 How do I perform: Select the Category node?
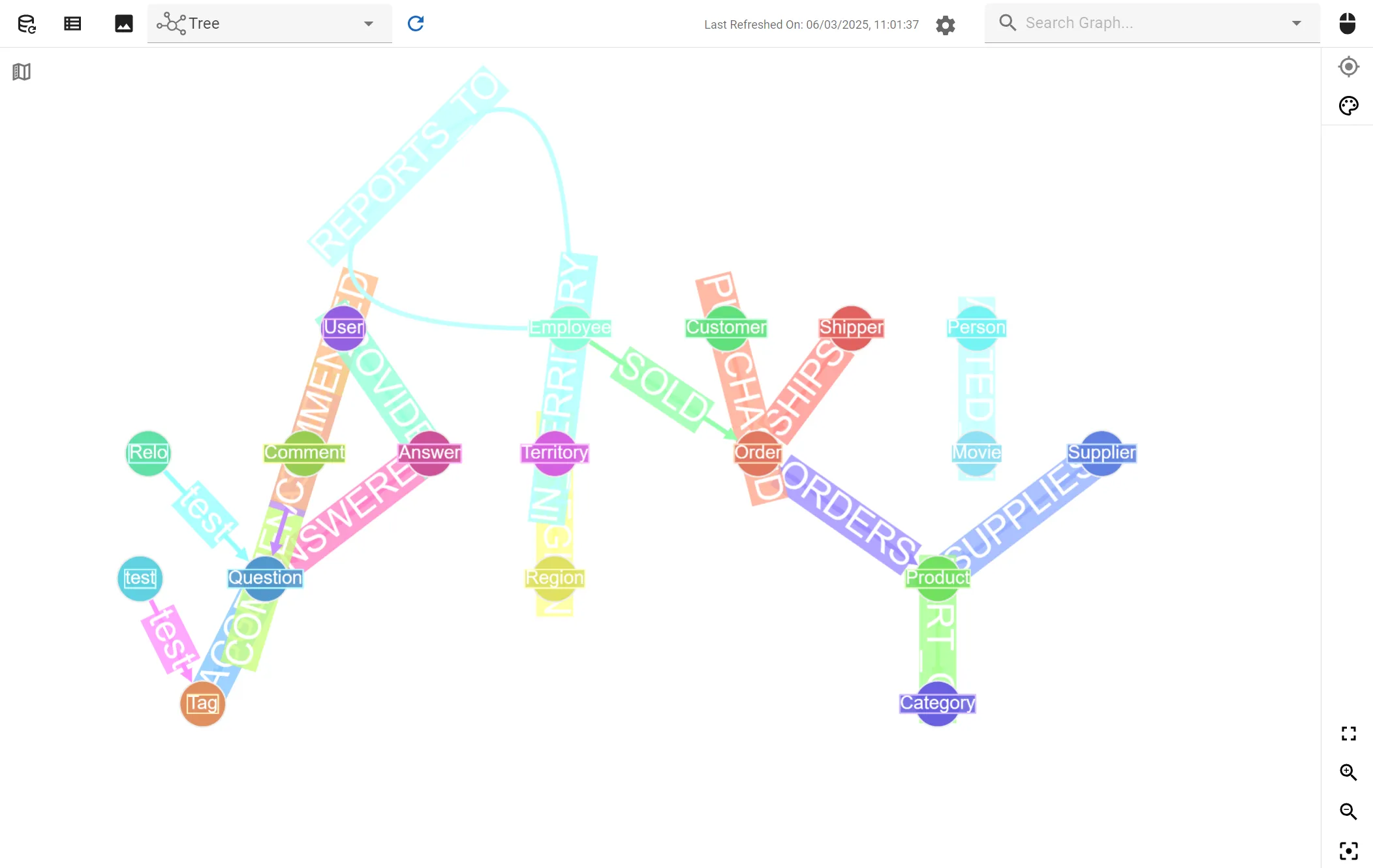pyautogui.click(x=938, y=703)
